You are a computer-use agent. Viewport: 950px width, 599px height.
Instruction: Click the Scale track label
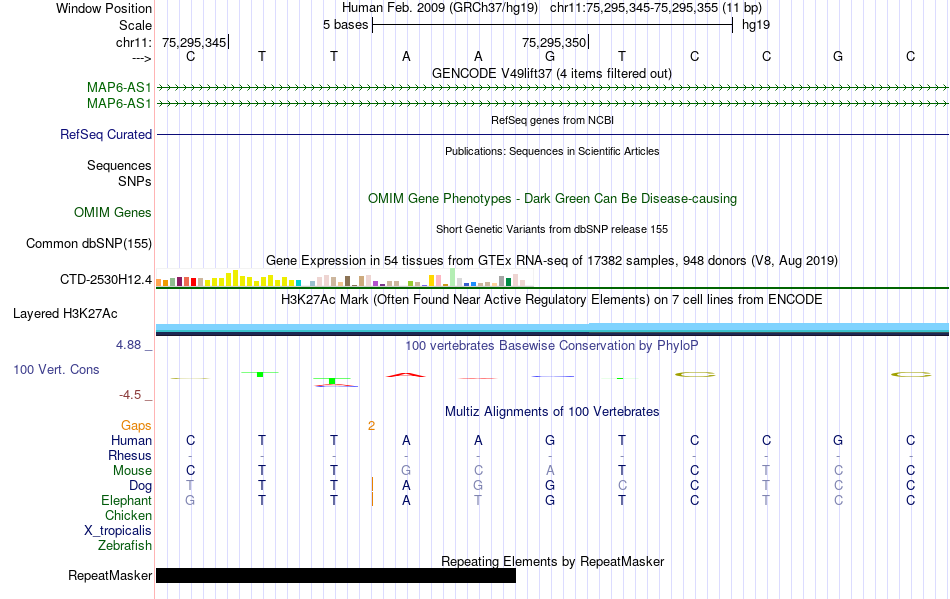(135, 25)
